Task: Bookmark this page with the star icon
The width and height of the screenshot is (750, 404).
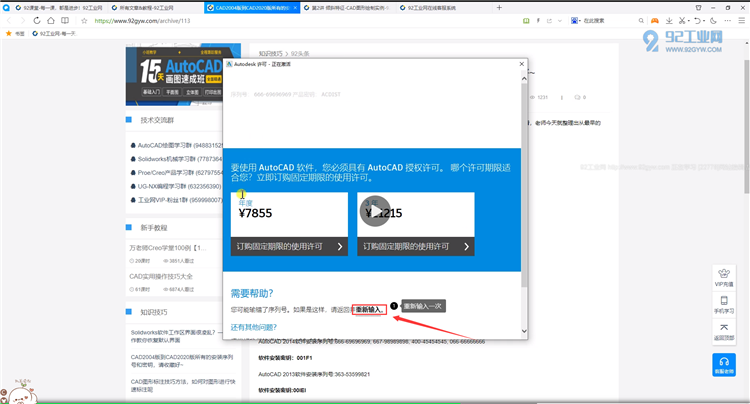Action: point(84,21)
